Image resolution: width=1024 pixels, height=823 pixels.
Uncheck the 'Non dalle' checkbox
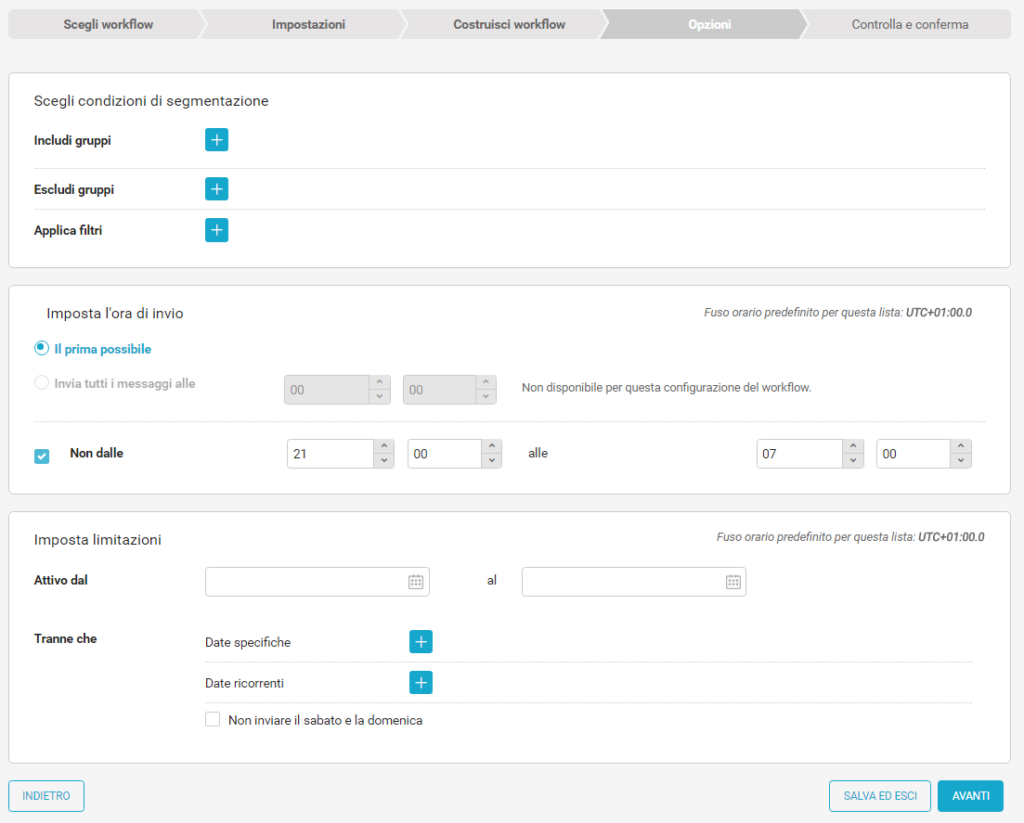pos(42,456)
